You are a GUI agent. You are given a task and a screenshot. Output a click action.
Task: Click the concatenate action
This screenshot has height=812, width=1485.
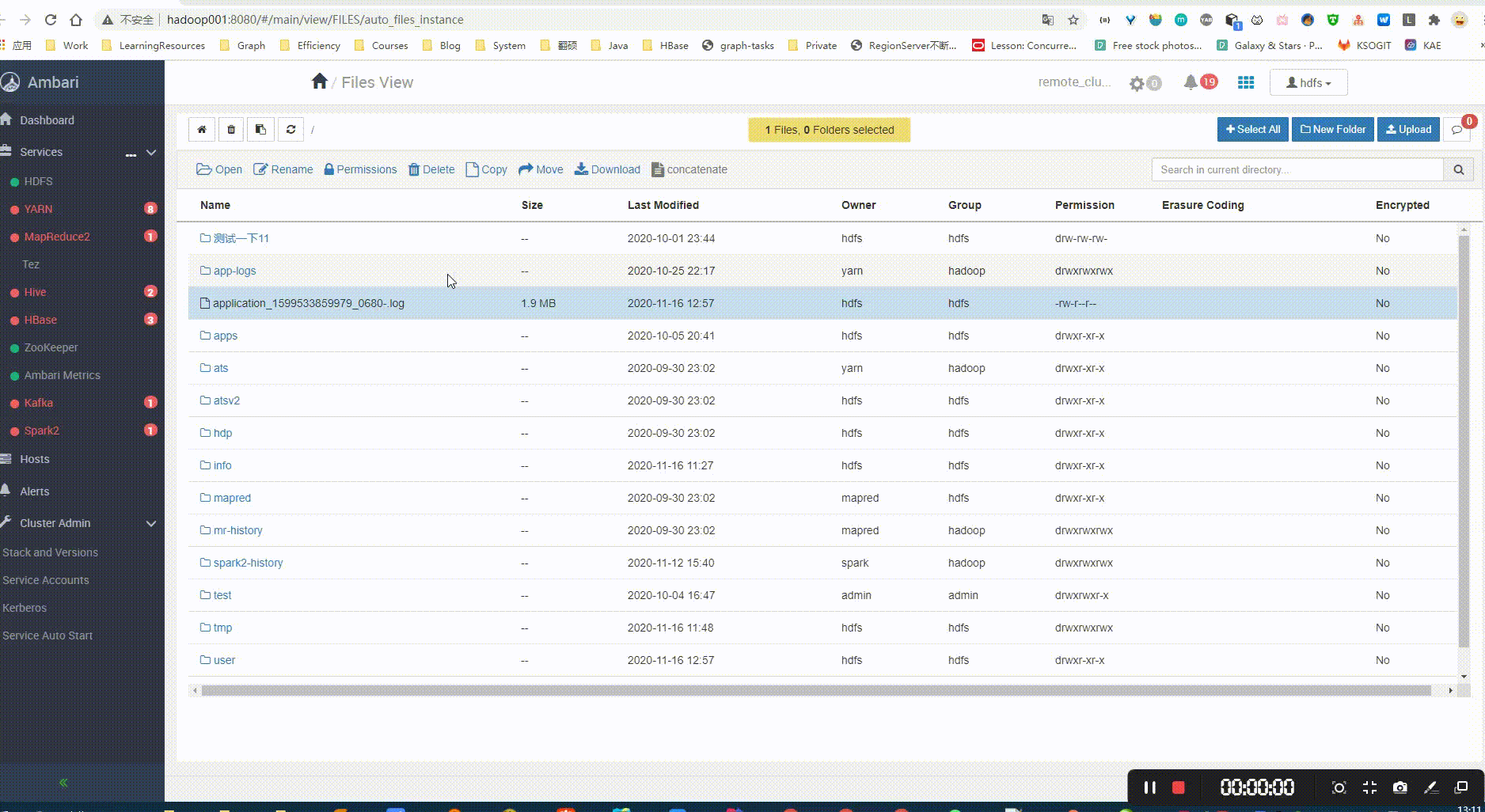tap(689, 169)
